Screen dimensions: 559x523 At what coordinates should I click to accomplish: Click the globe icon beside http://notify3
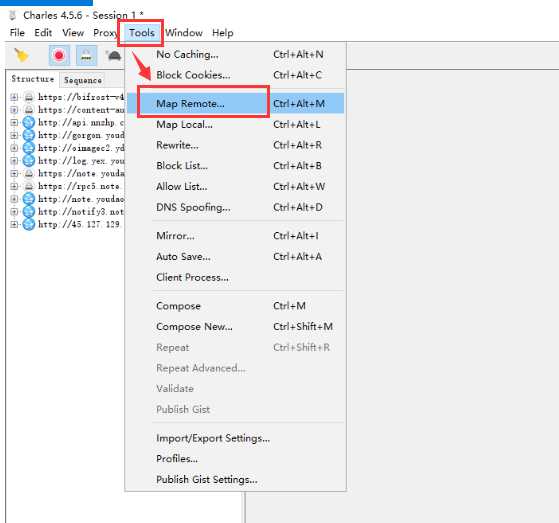pos(29,211)
